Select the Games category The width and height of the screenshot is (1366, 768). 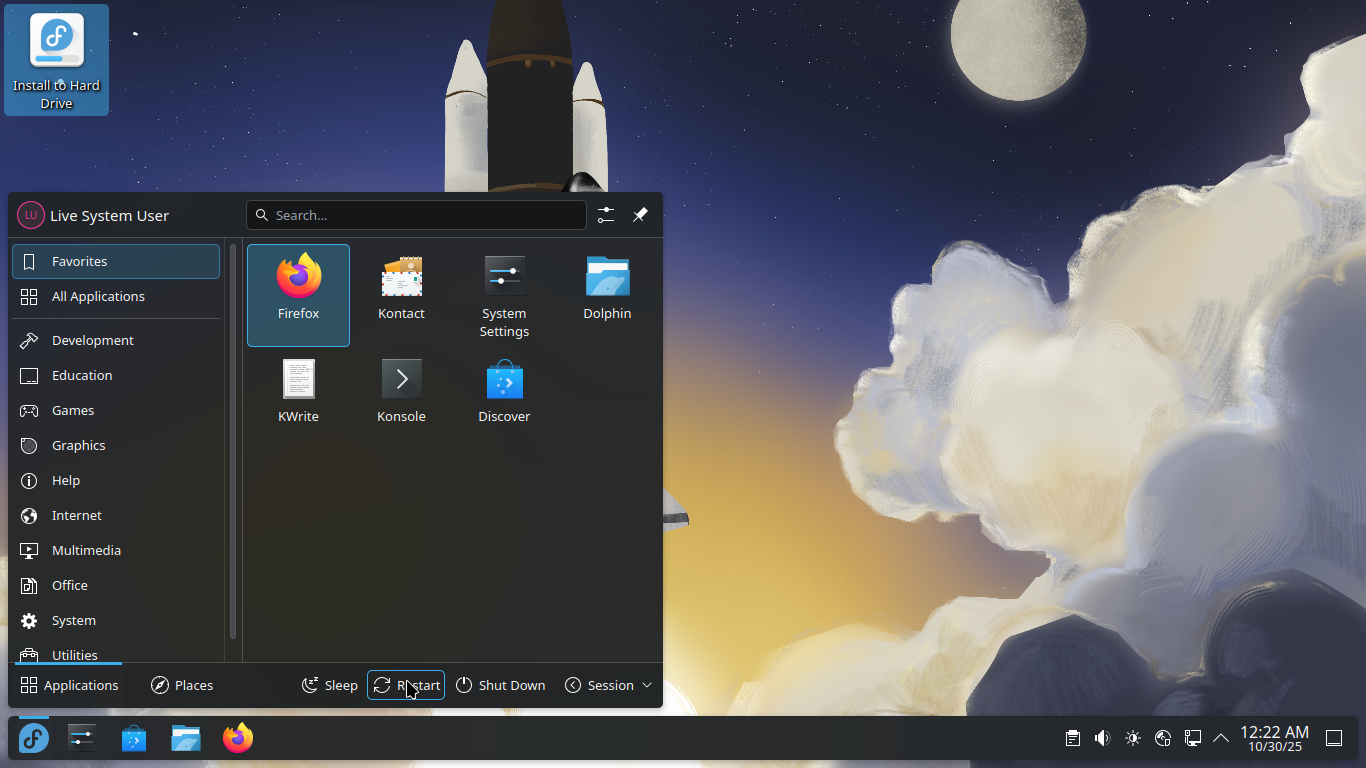point(116,410)
